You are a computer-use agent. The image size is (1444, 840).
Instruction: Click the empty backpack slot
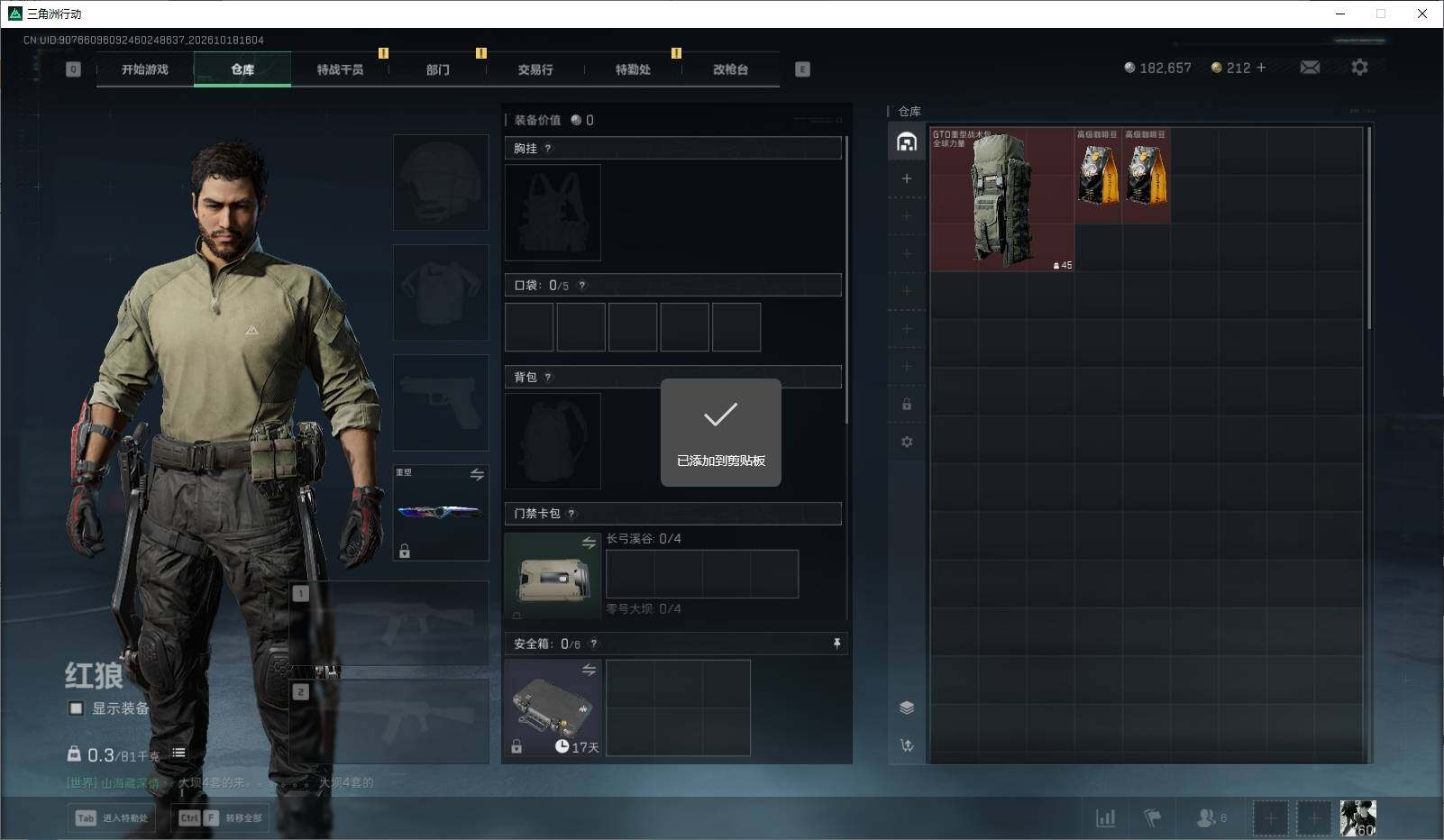coord(553,441)
